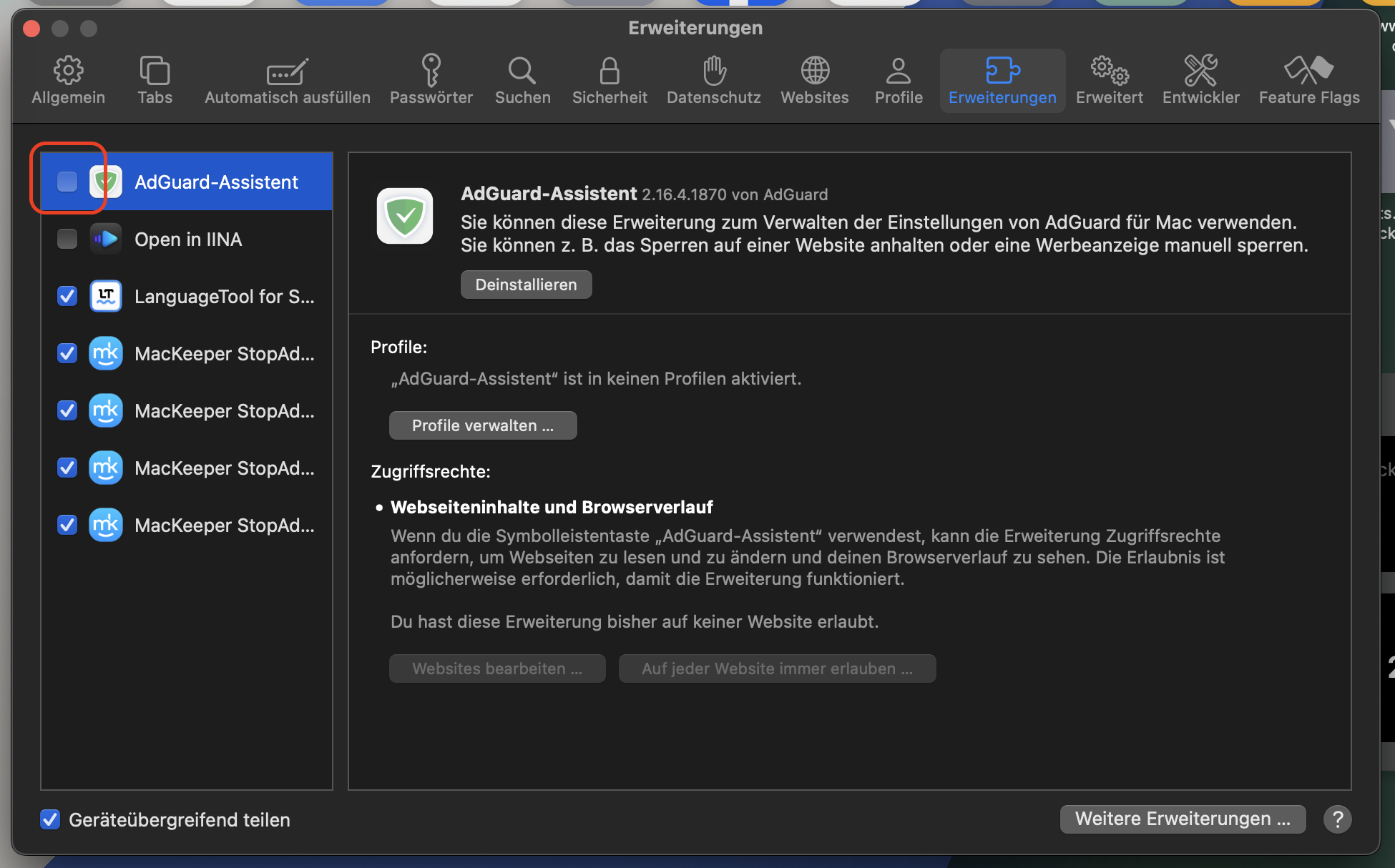Screen dimensions: 1395x868
Task: Click the Deinstallieren button
Action: pos(526,285)
